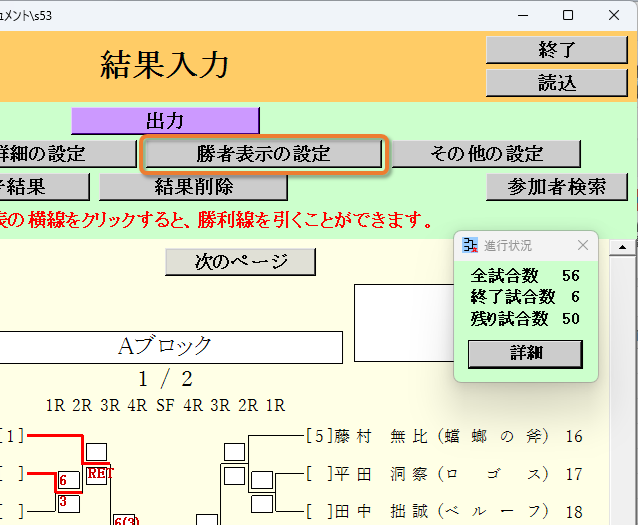Click horizontal line left of 平田 洞察
Viewport: 638px width, 525px height.
289,474
